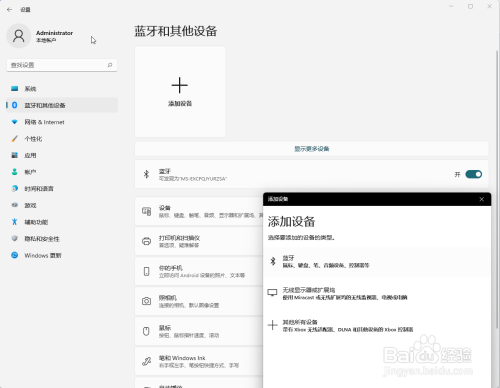The image size is (500, 388).
Task: Click the accounts person icon
Action: (x=14, y=172)
